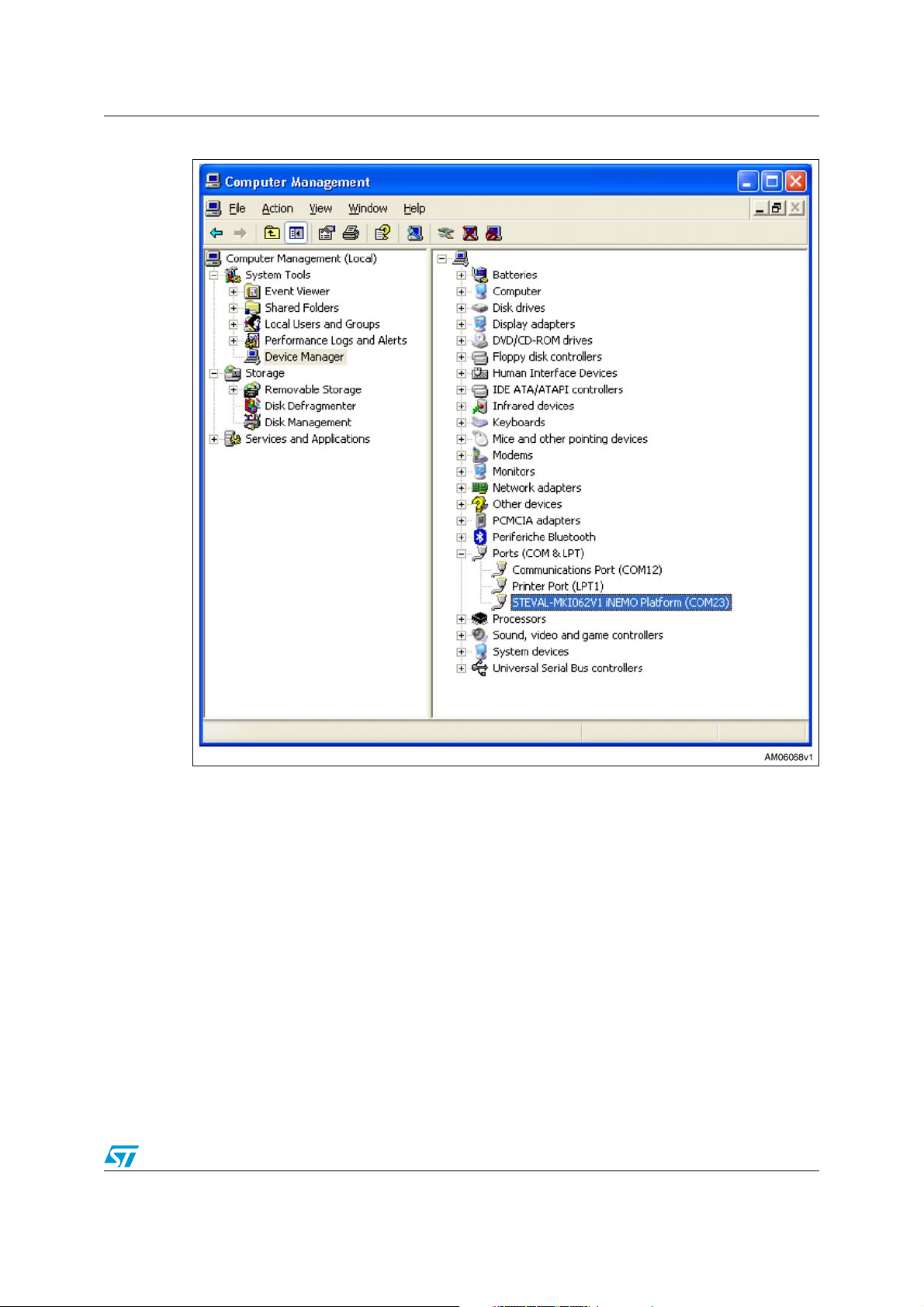Select Device Manager in the console tree

pyautogui.click(x=304, y=357)
